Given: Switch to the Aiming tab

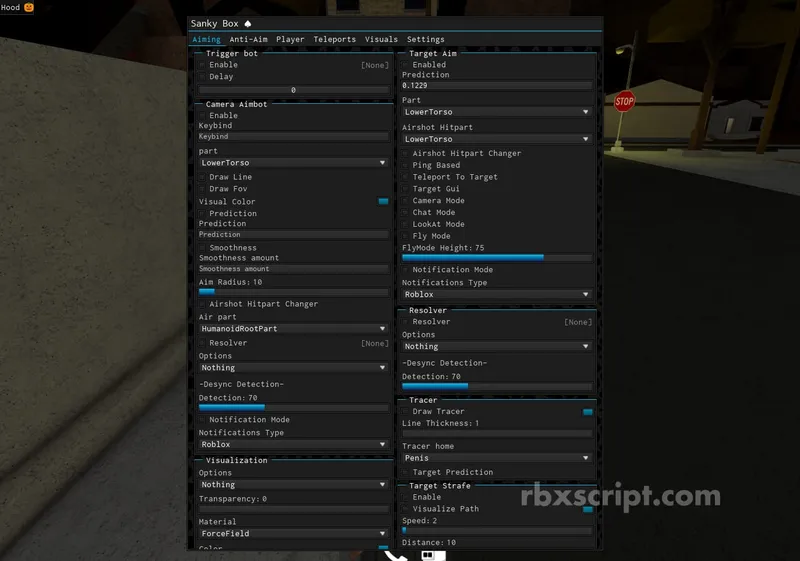Looking at the screenshot, I should [x=206, y=39].
